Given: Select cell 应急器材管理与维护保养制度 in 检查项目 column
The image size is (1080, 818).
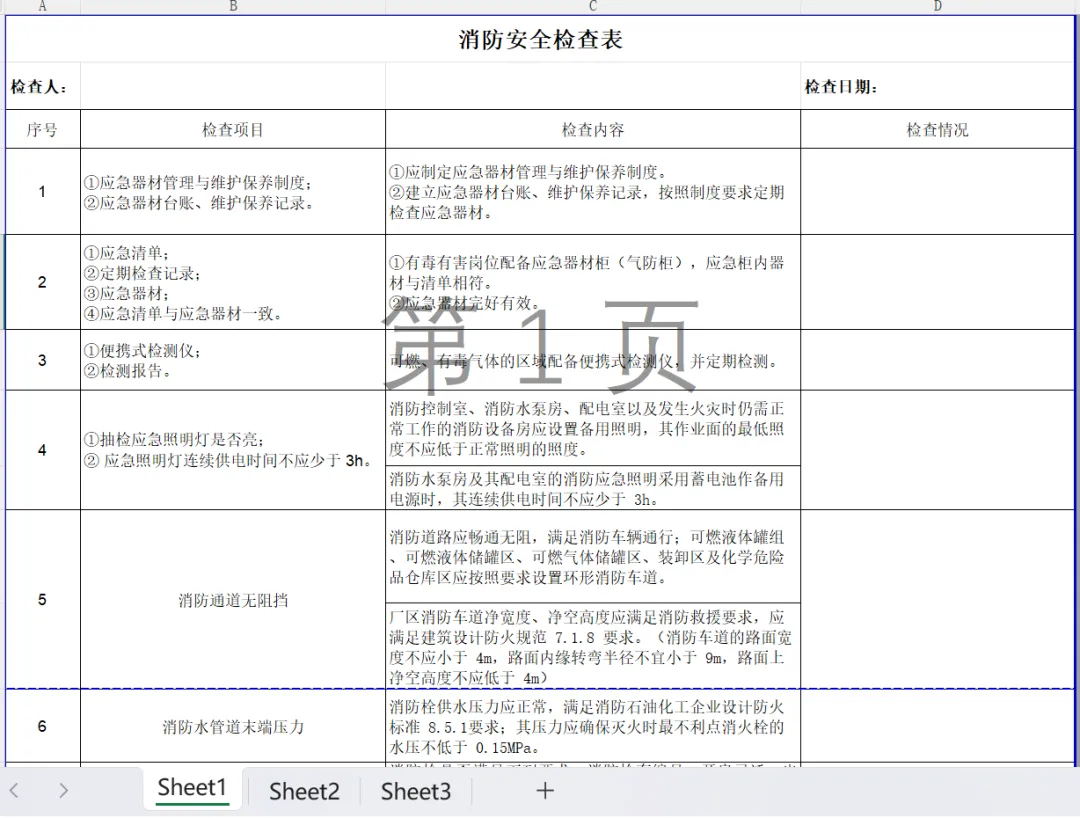Looking at the screenshot, I should [233, 191].
